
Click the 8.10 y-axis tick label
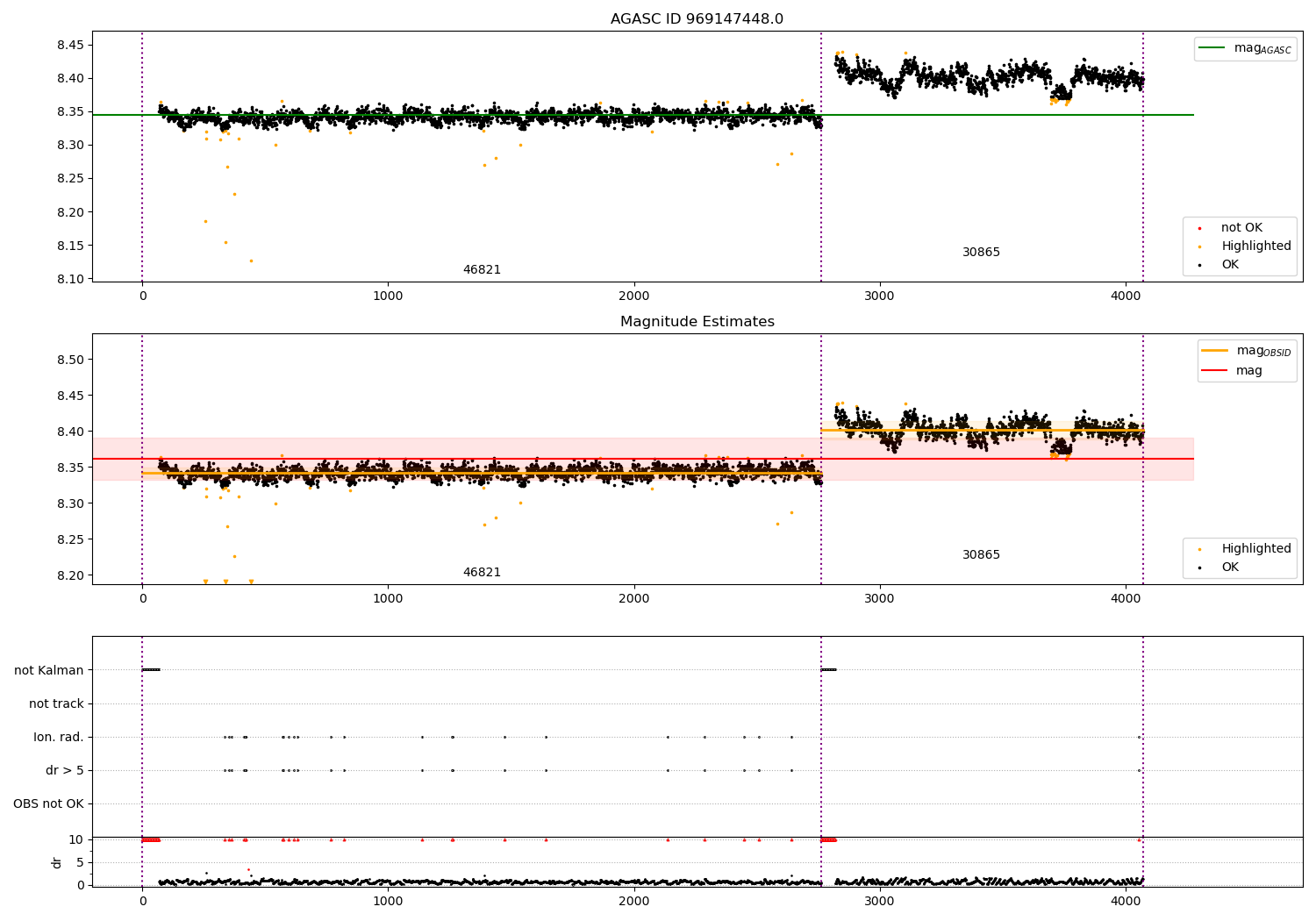pyautogui.click(x=70, y=279)
